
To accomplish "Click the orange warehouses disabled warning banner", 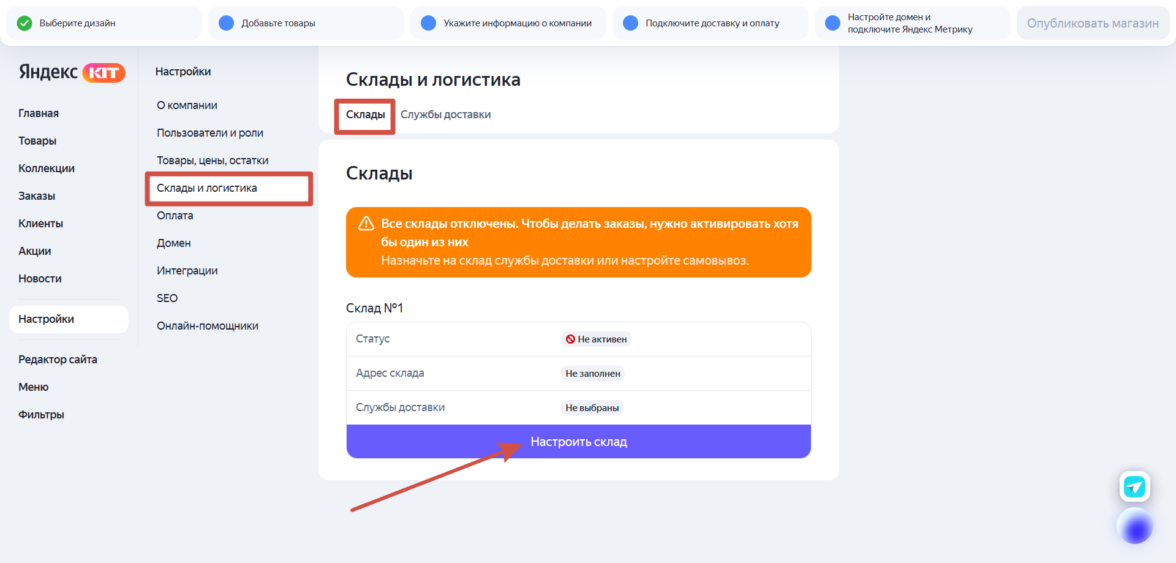I will (x=578, y=242).
